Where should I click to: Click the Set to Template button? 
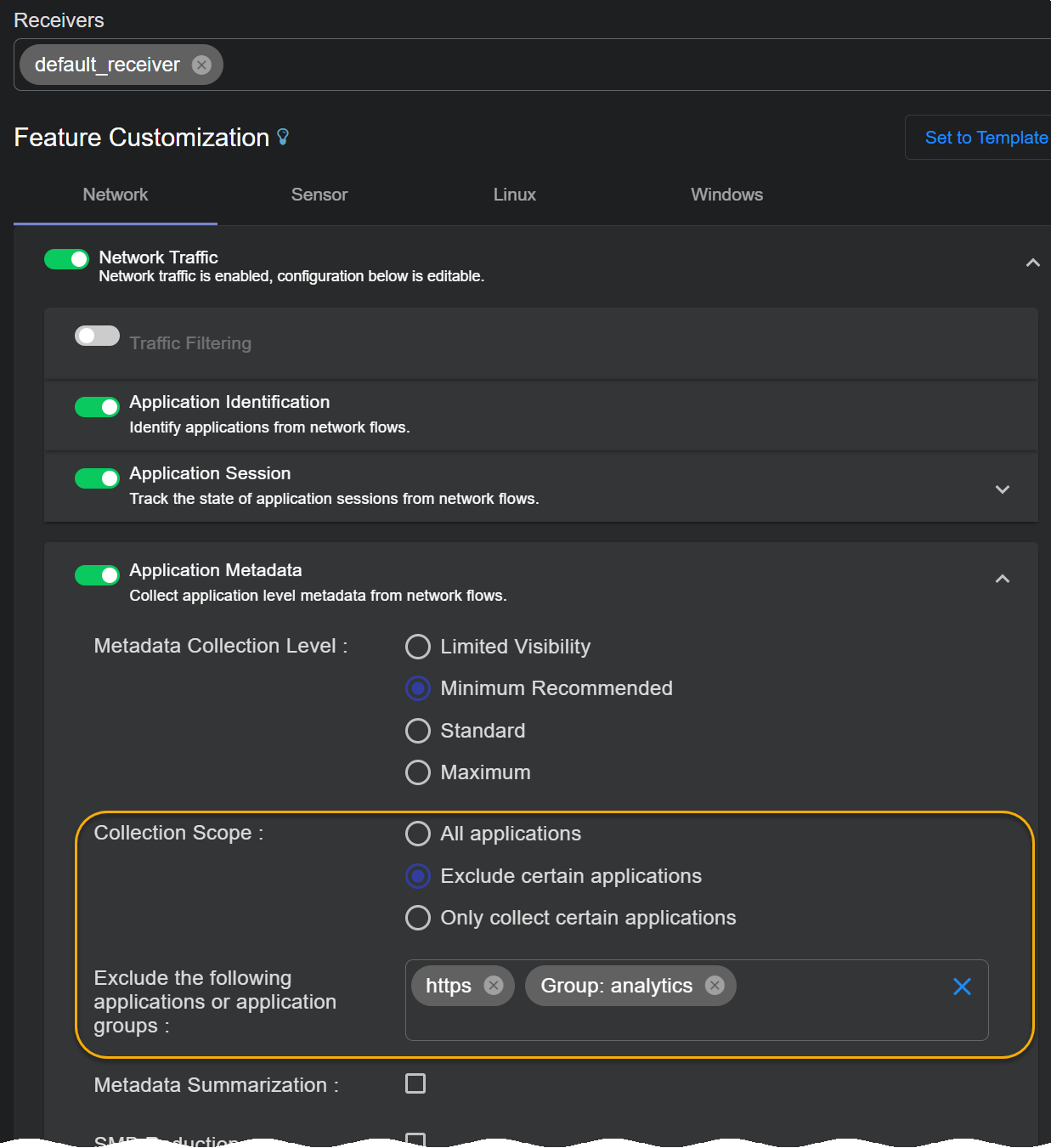click(x=986, y=138)
